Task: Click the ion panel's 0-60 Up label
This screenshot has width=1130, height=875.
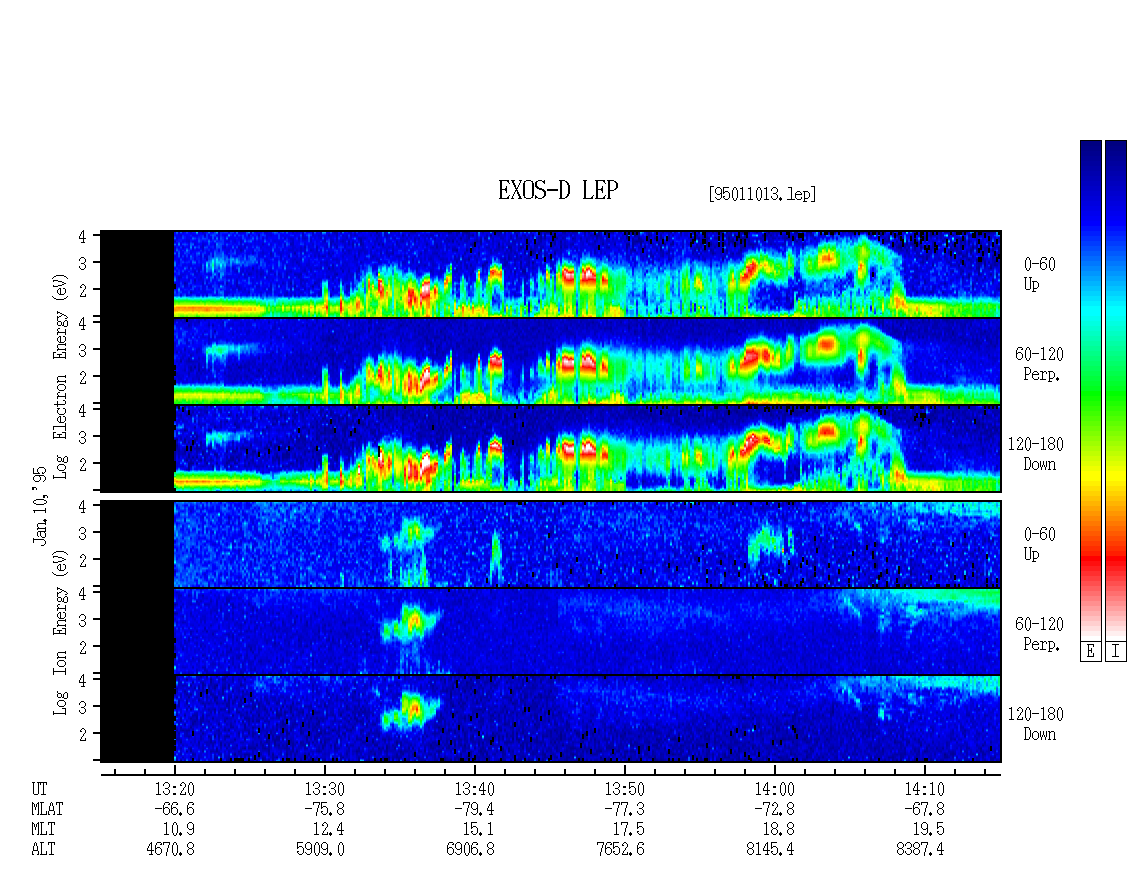Action: (x=1039, y=544)
